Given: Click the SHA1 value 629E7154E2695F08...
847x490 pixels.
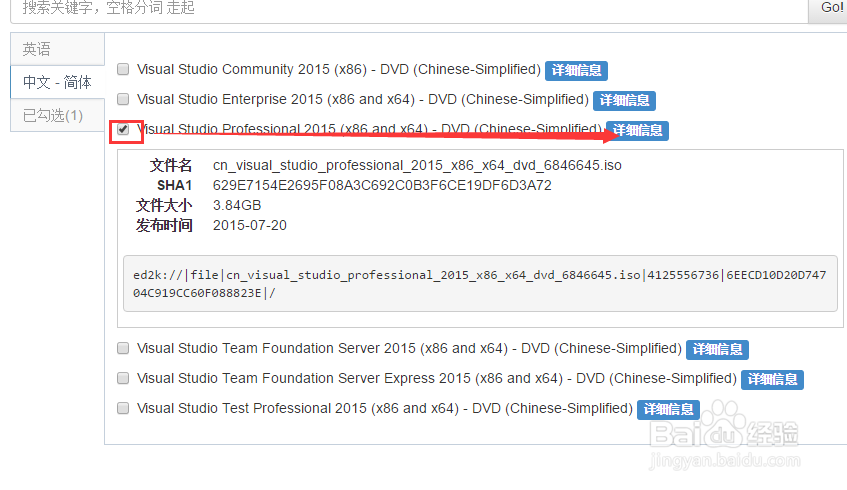Looking at the screenshot, I should (382, 185).
